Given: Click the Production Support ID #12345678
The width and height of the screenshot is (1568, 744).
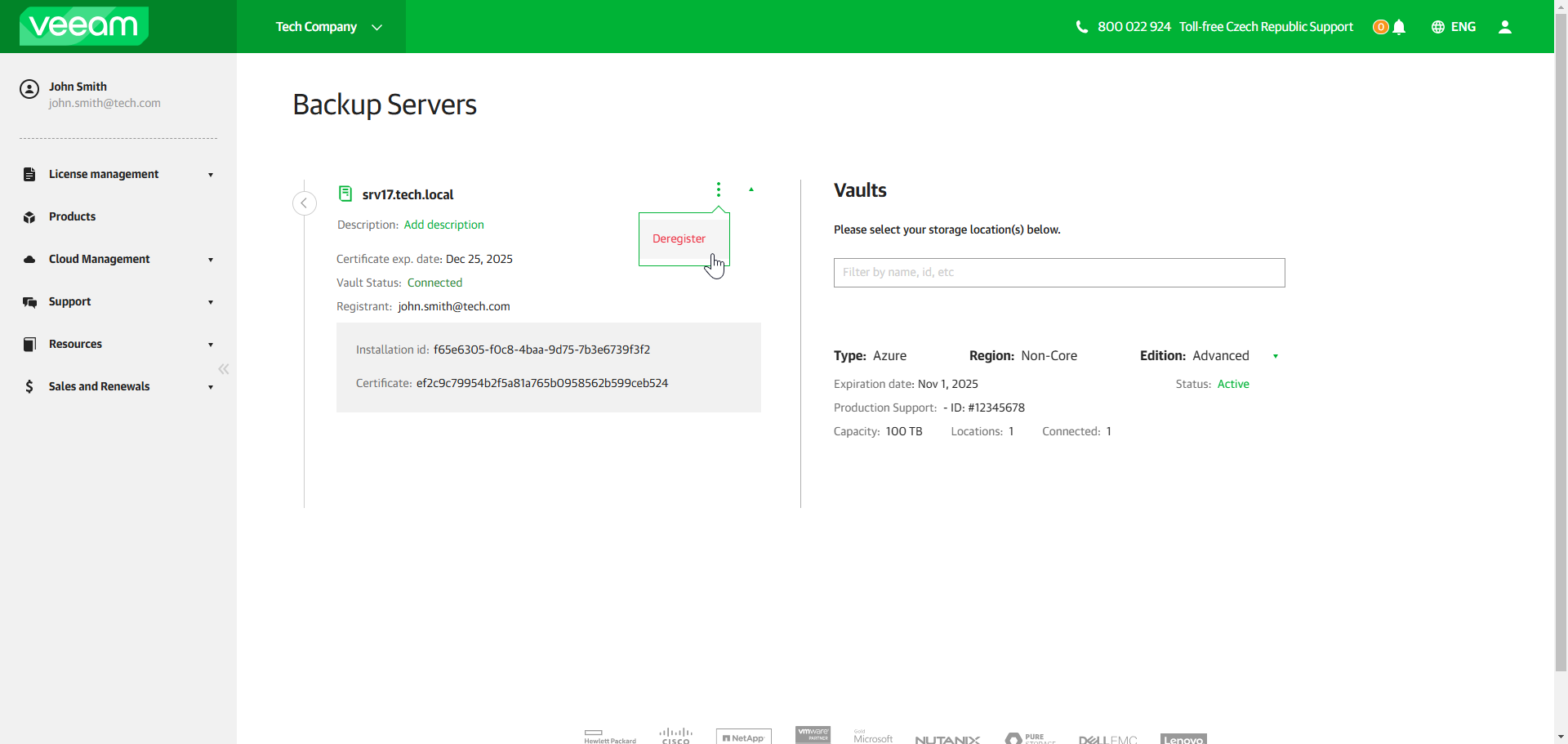Looking at the screenshot, I should (984, 408).
